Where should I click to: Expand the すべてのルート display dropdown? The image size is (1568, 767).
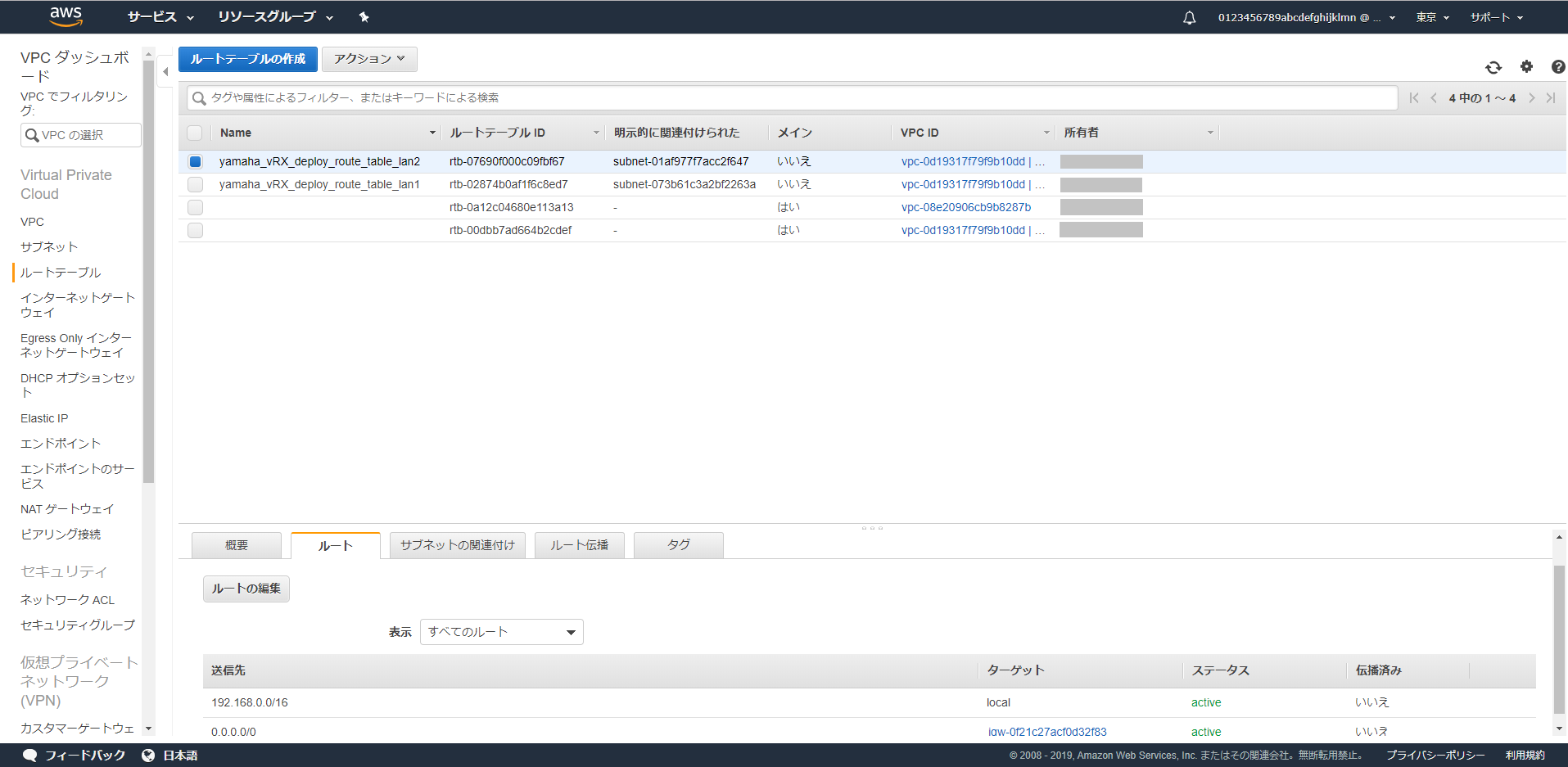click(x=501, y=632)
